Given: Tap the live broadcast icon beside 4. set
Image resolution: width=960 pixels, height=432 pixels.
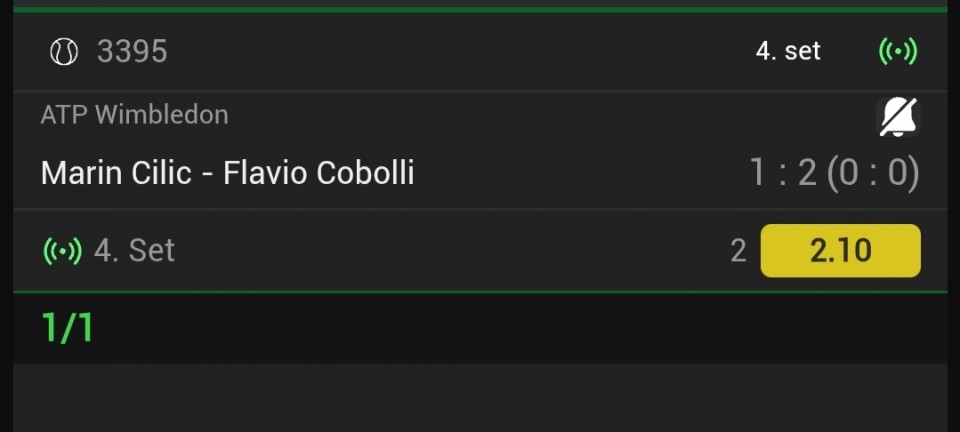Looking at the screenshot, I should (x=898, y=51).
